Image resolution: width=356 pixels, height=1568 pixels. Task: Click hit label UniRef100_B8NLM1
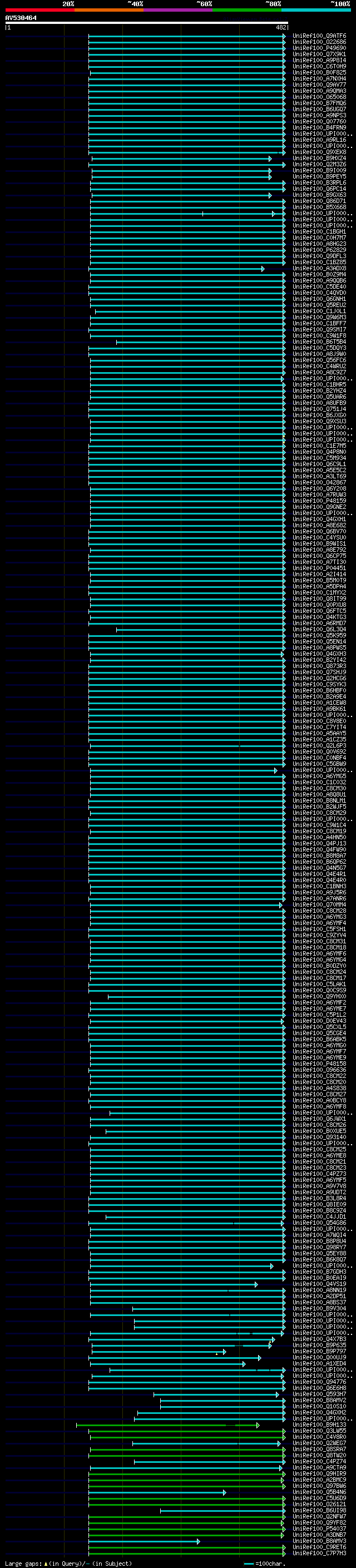pyautogui.click(x=319, y=801)
